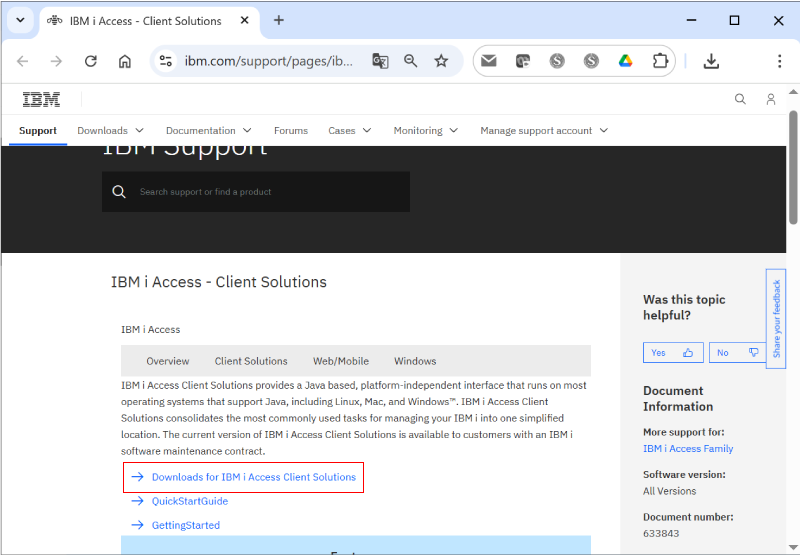Click the zoom magnifier icon in address bar
This screenshot has height=555, width=800.
click(411, 61)
